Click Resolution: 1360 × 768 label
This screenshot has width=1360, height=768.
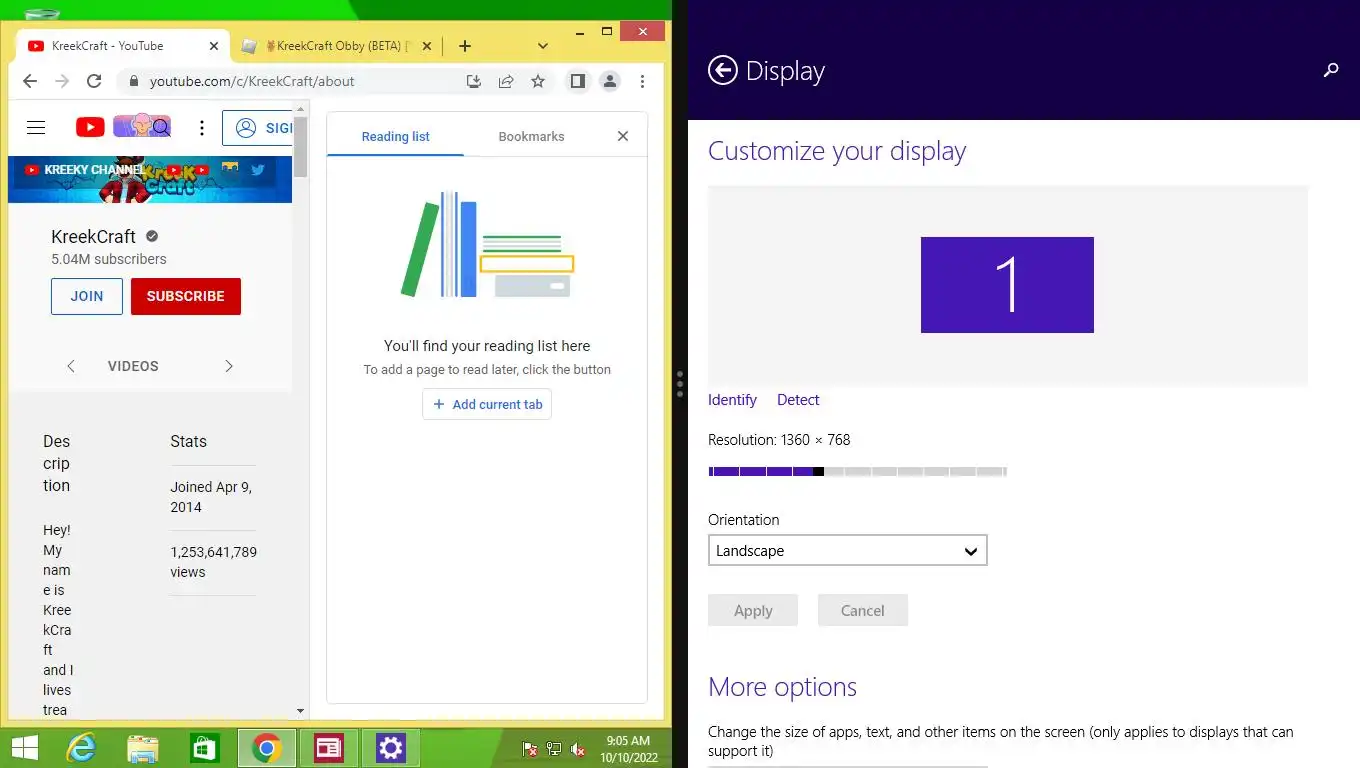point(779,440)
